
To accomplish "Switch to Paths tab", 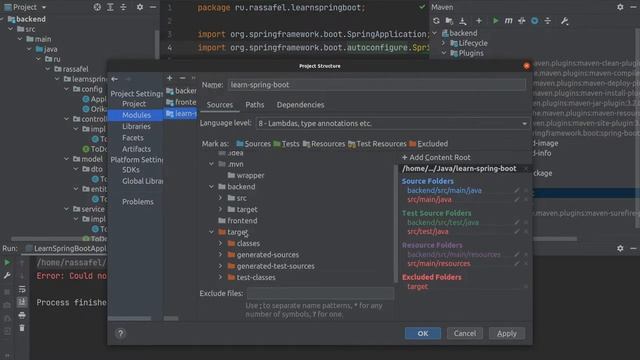I will point(255,105).
